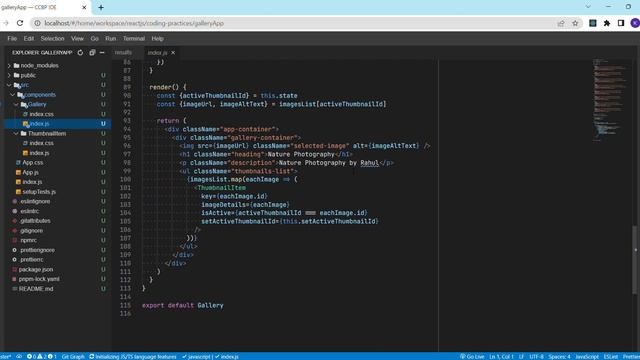Refresh the Explorer file tree
Screen dimensions: 640x360
[80, 53]
